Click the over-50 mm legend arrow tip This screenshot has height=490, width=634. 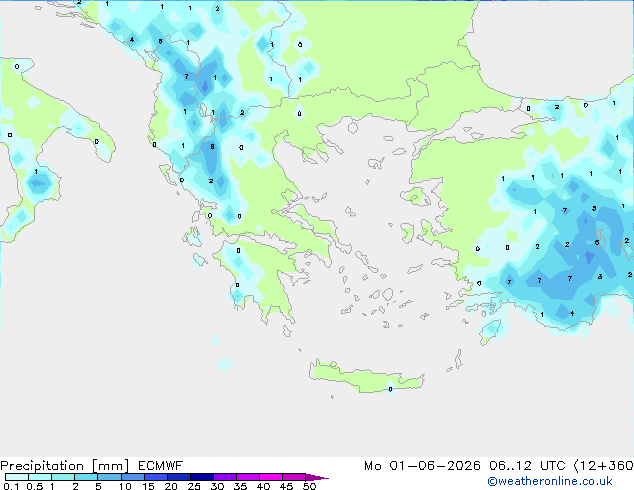317,477
